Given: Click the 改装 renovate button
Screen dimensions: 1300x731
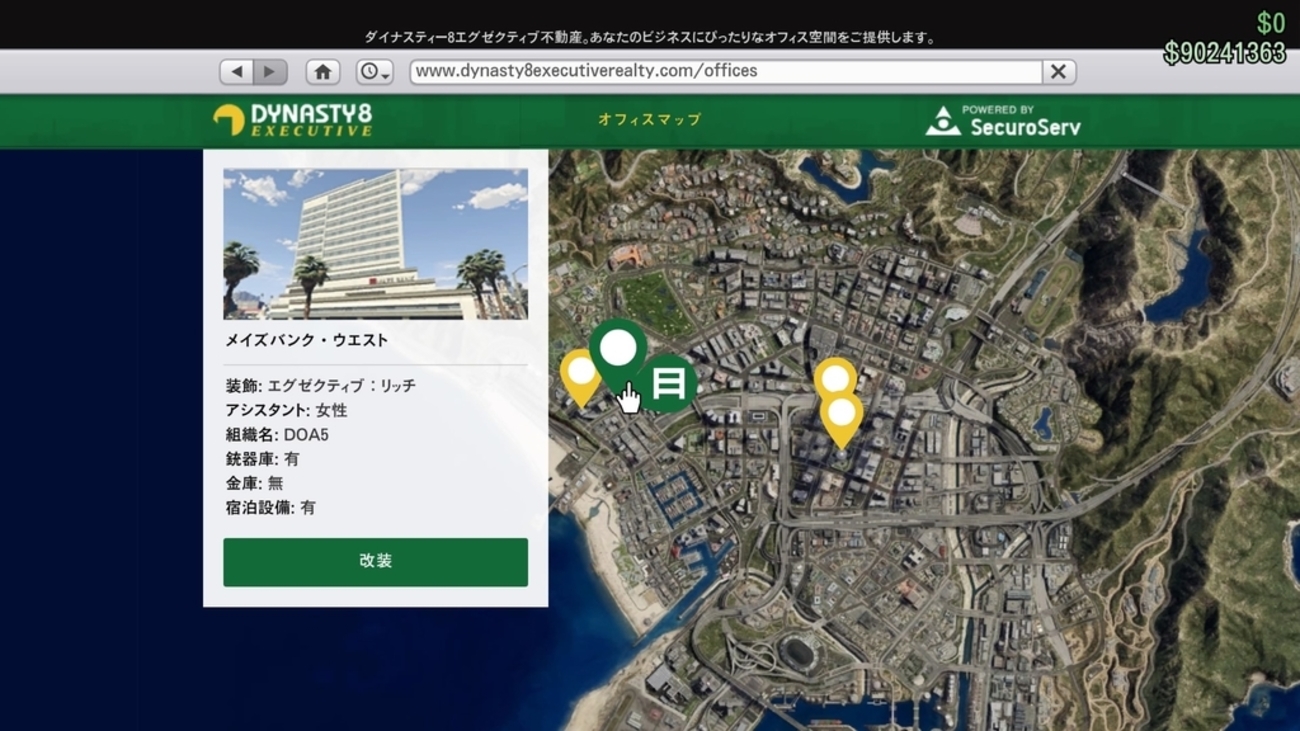Looking at the screenshot, I should click(x=375, y=562).
